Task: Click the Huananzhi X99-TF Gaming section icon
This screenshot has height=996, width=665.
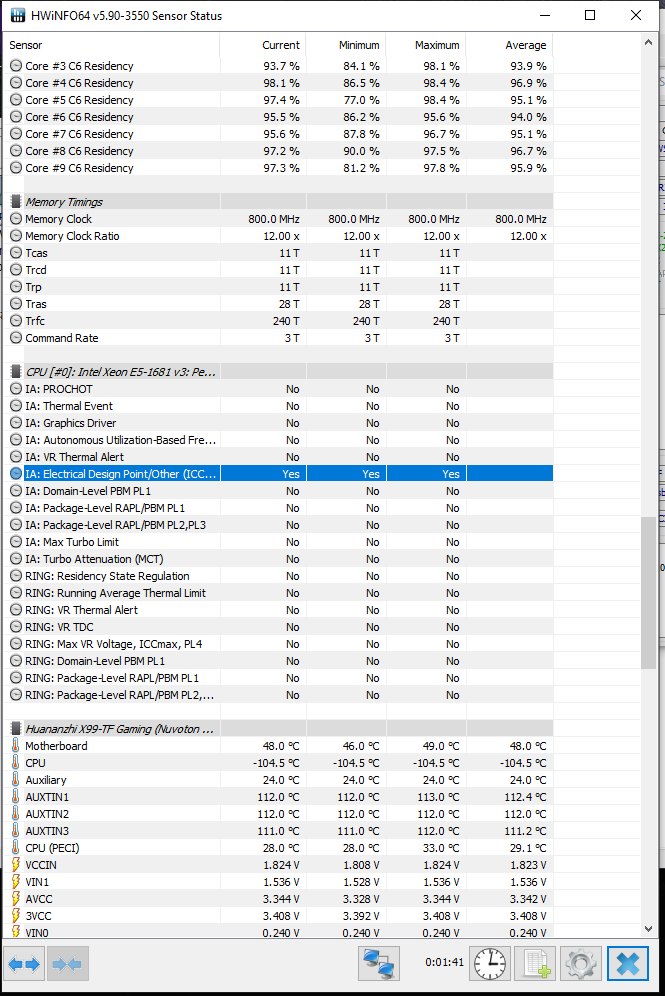Action: click(16, 729)
